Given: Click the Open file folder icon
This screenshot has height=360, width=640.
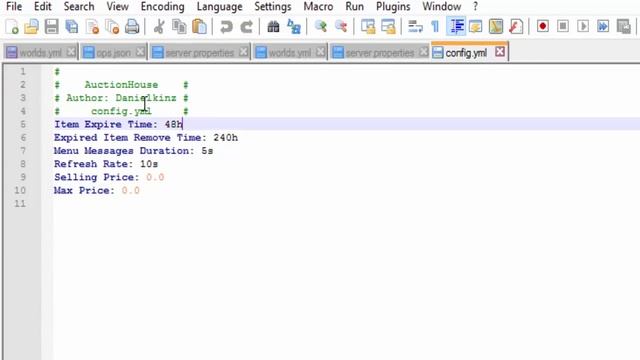Looking at the screenshot, I should click(x=31, y=27).
